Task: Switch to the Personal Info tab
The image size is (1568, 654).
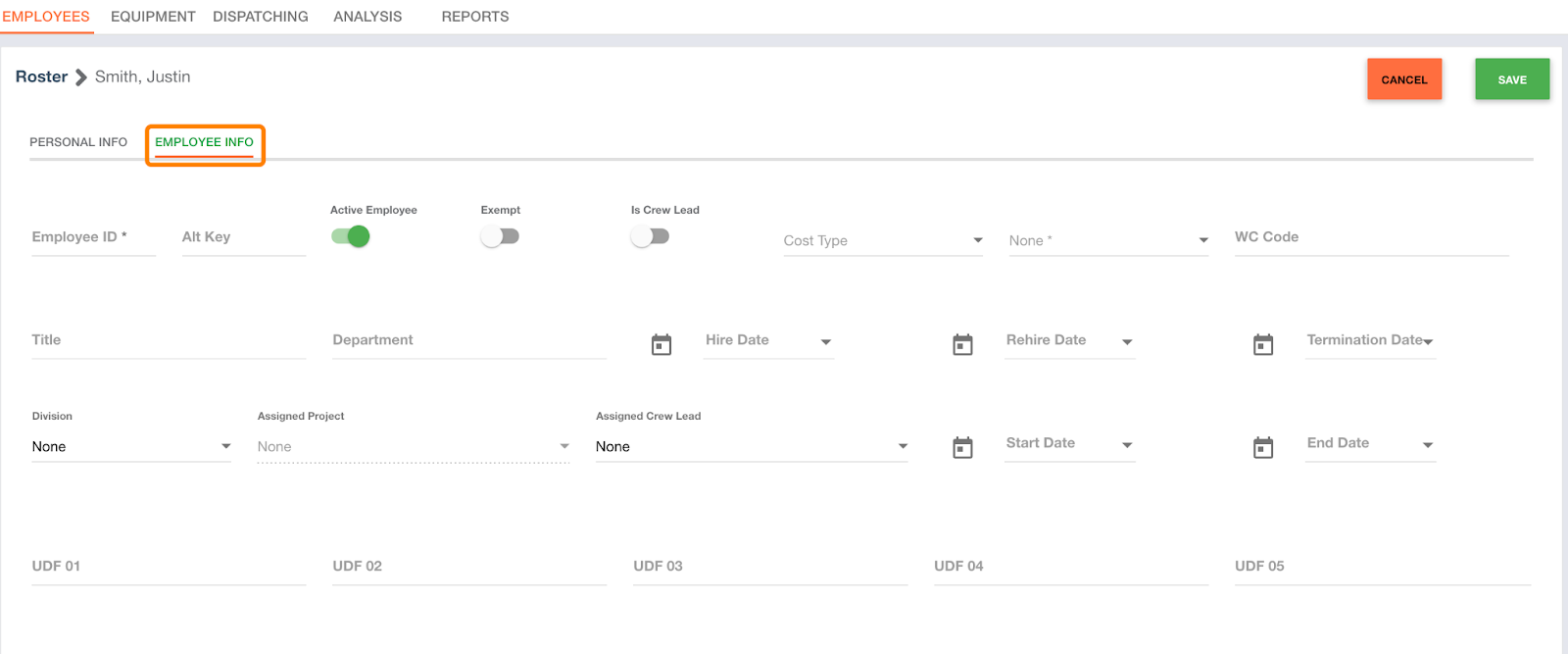Action: pos(78,142)
